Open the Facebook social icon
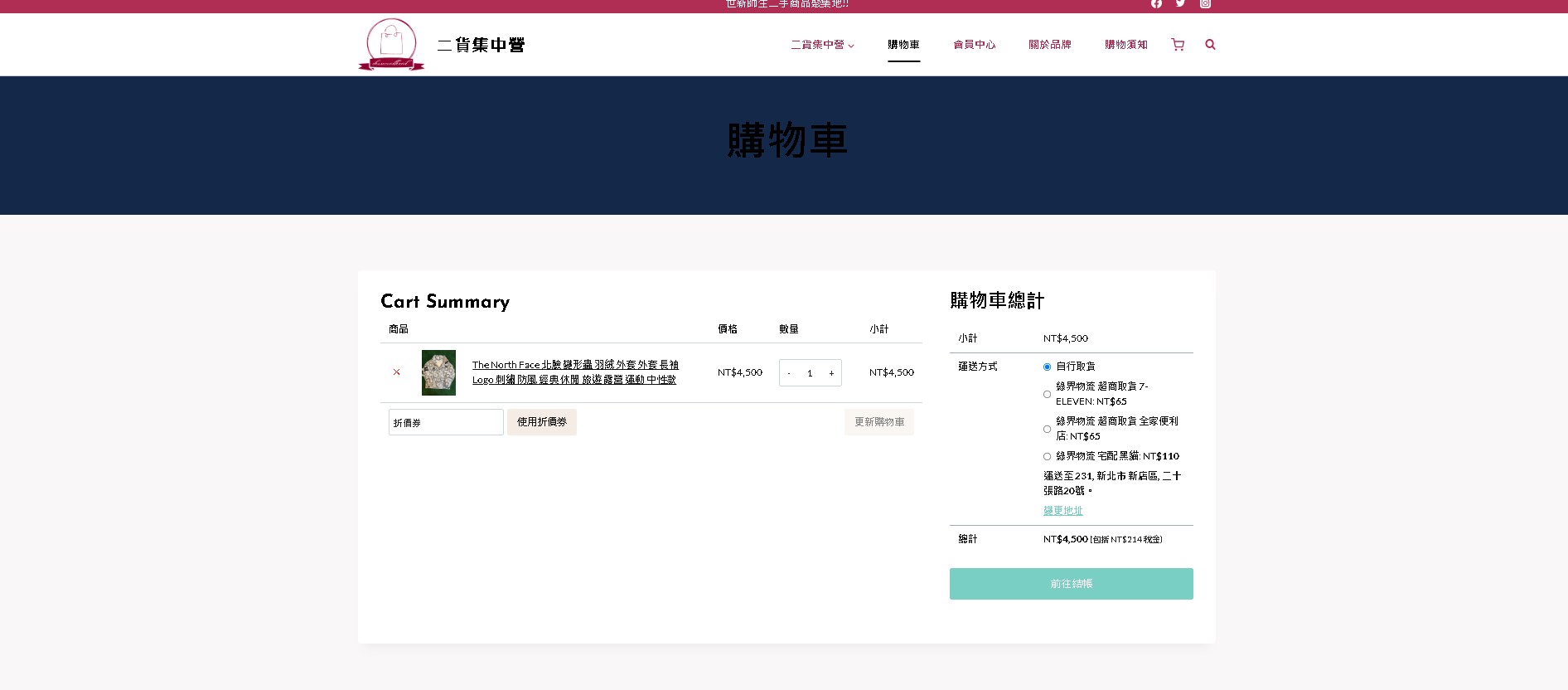The image size is (1568, 690). click(1156, 4)
